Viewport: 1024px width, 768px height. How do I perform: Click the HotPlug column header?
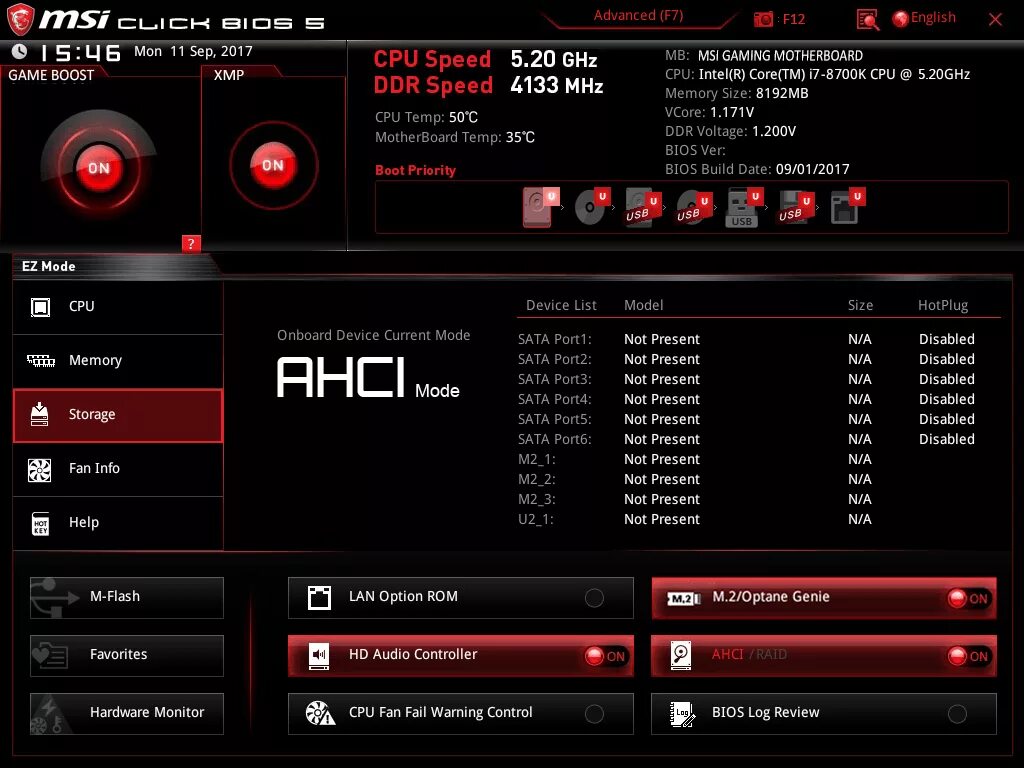coord(942,305)
